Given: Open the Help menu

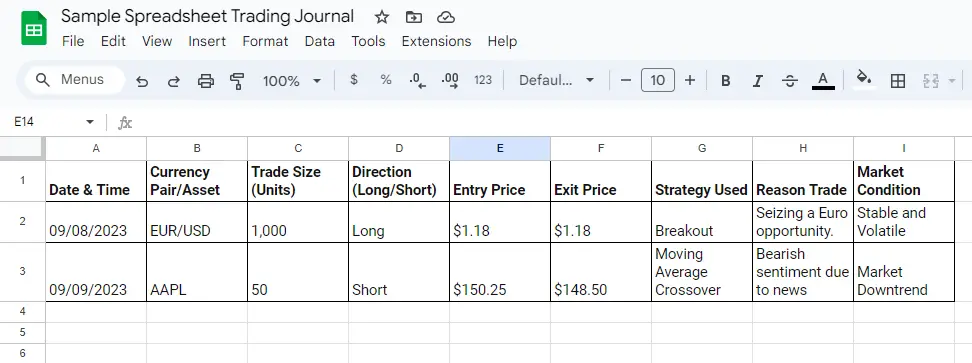Looking at the screenshot, I should [502, 42].
